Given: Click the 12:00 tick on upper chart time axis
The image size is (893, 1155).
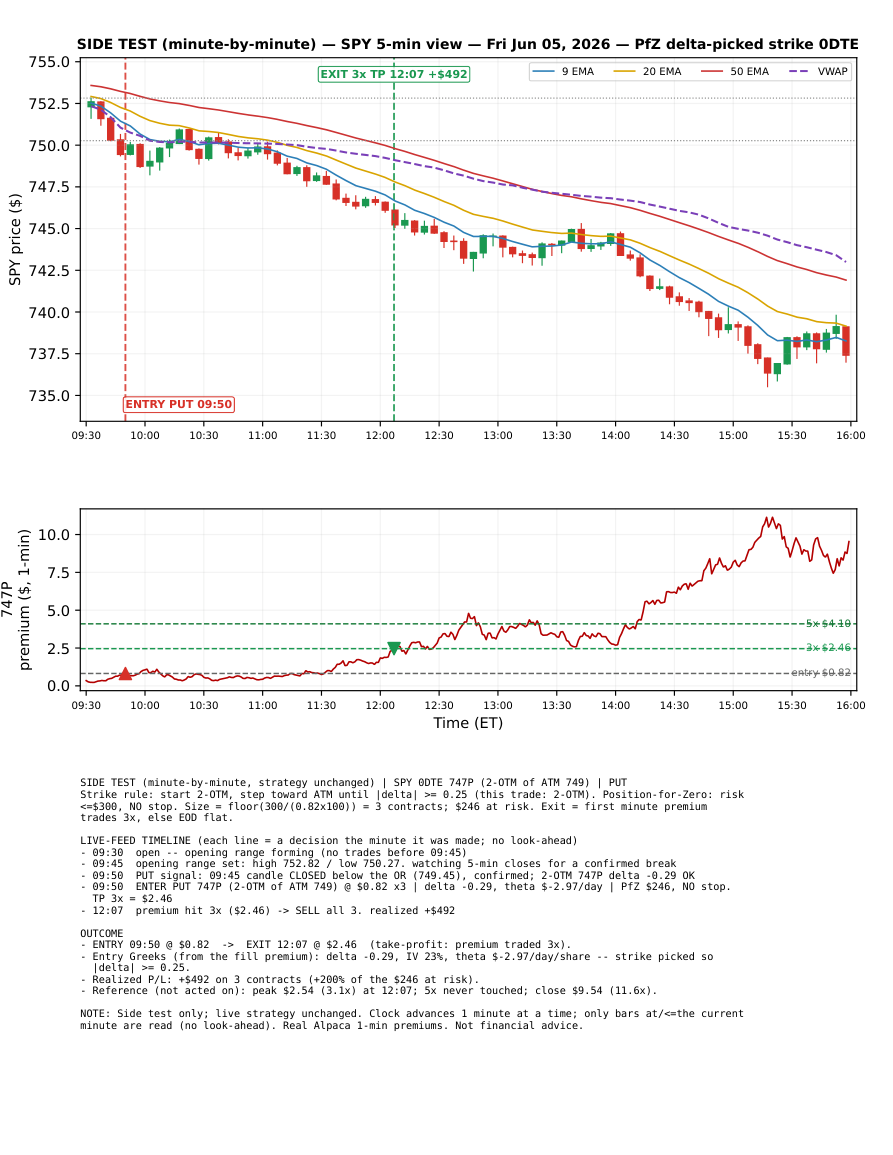Looking at the screenshot, I should click(380, 435).
